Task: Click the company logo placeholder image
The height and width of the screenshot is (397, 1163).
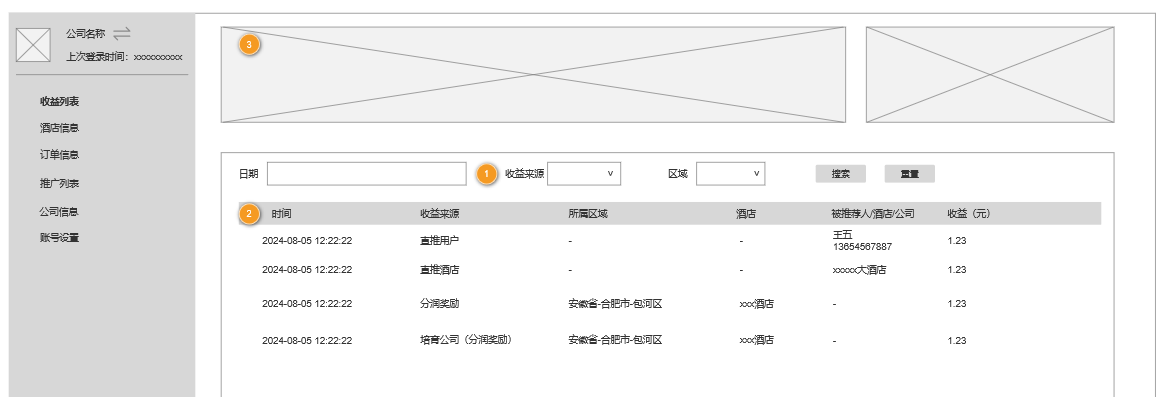Action: (33, 45)
